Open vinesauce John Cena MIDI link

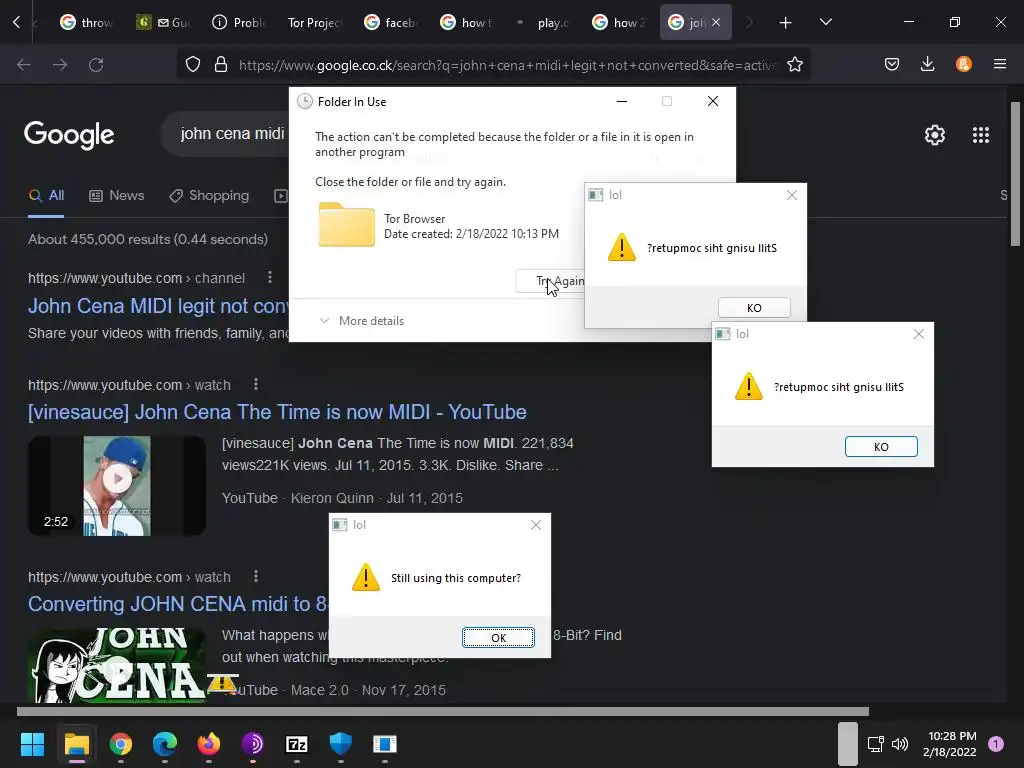click(277, 412)
